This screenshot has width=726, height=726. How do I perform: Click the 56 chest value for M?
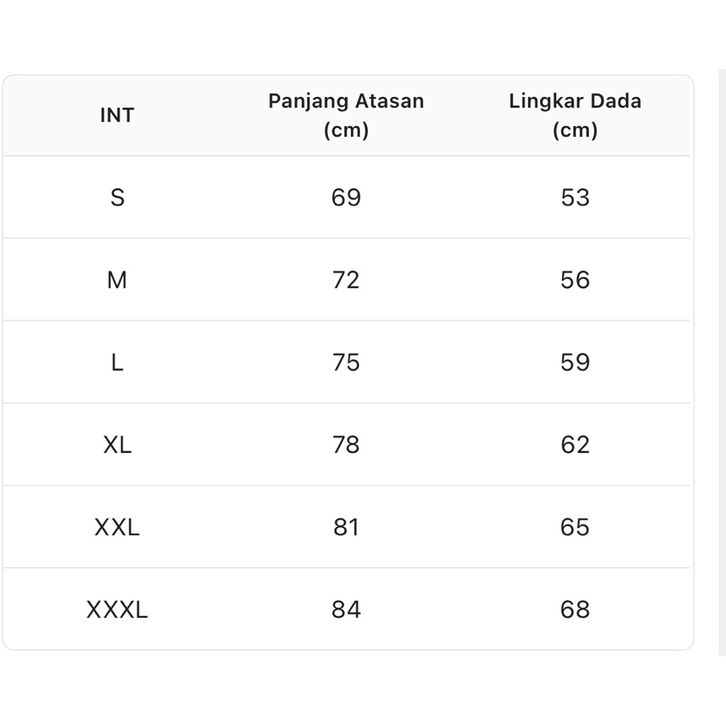point(575,280)
